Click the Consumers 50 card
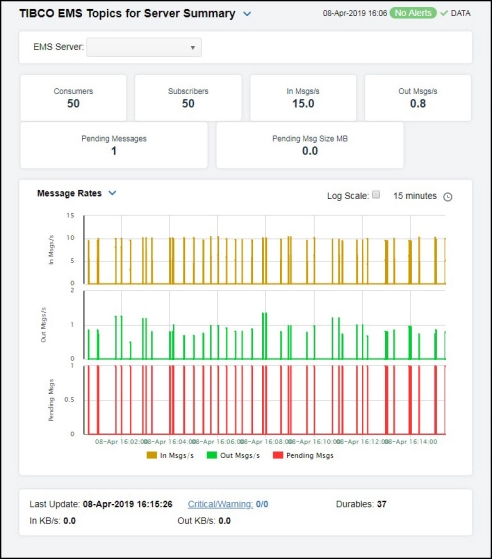 point(73,98)
